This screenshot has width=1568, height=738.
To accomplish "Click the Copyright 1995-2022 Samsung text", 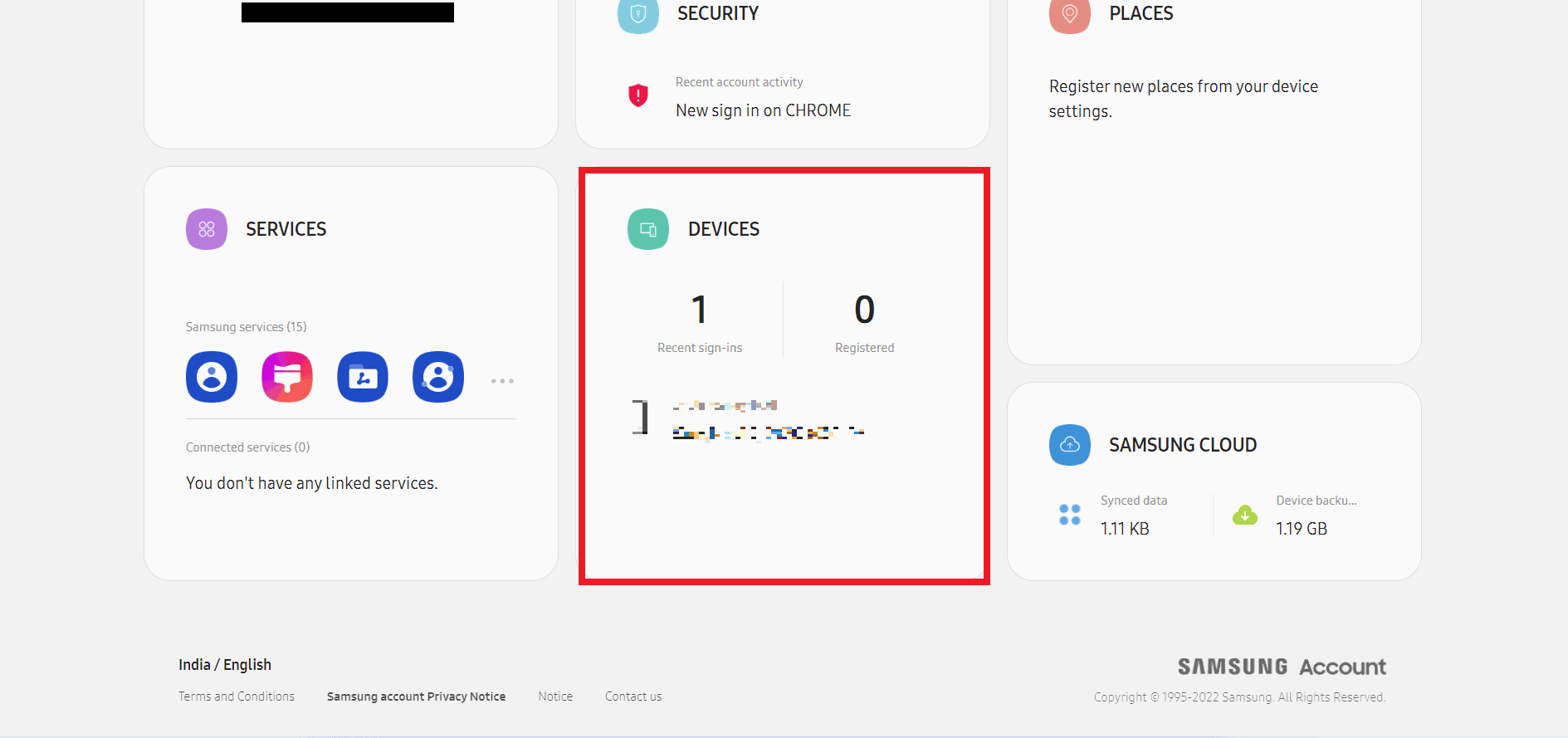I will (1239, 697).
